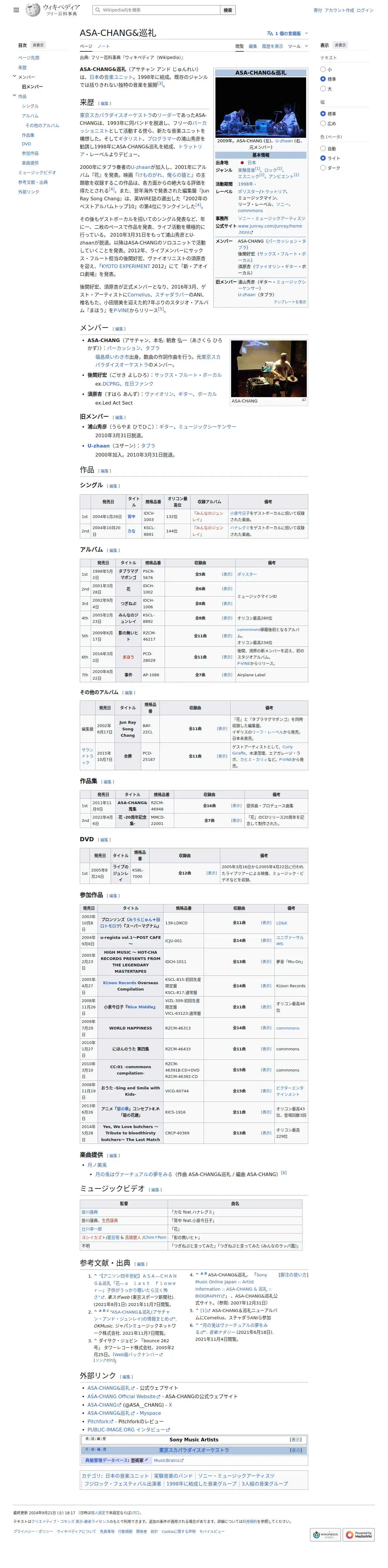The image size is (388, 1568).
Task: Select the ライト color mode
Action: [323, 158]
